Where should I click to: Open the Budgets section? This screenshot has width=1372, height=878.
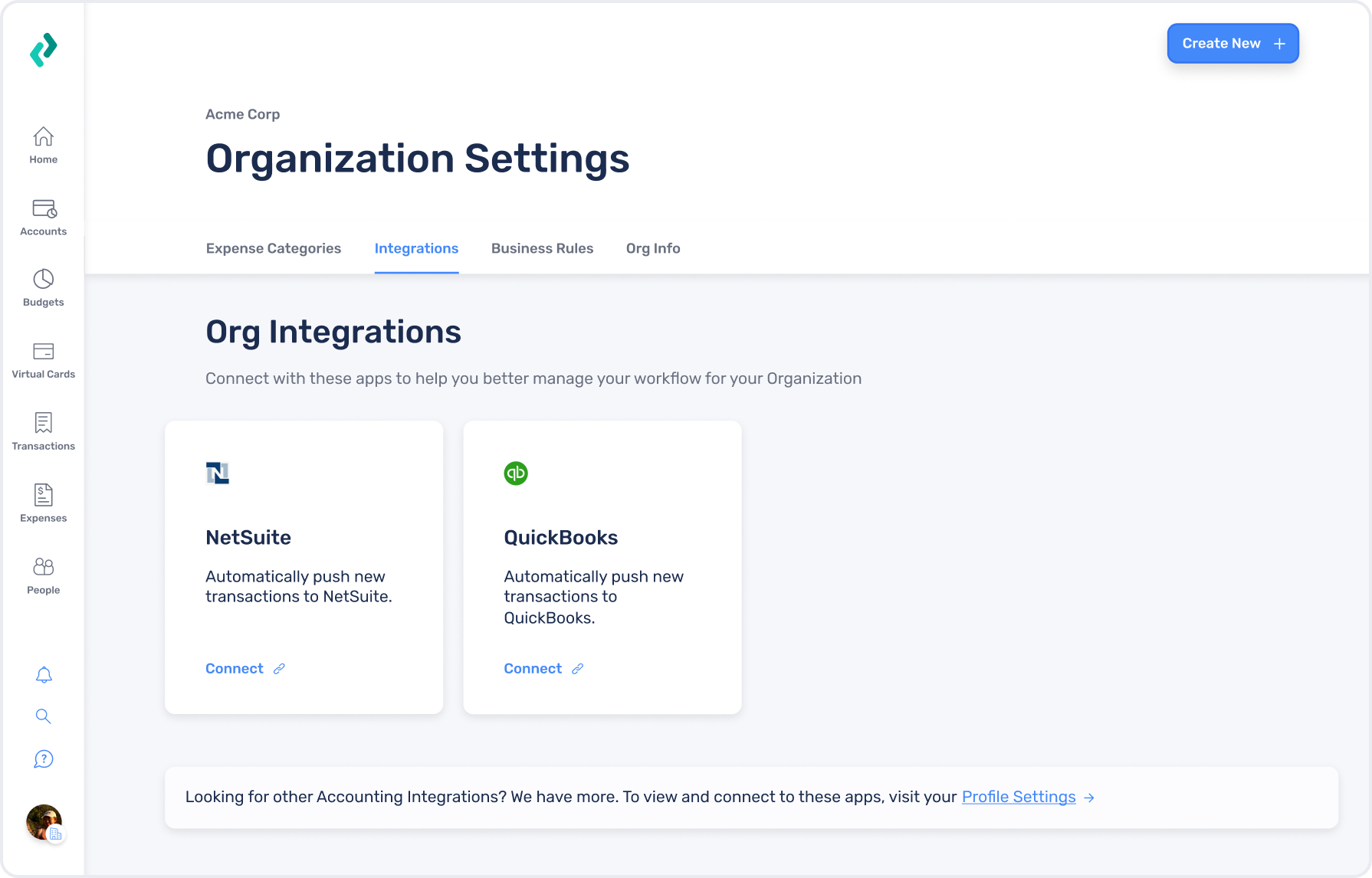(43, 287)
